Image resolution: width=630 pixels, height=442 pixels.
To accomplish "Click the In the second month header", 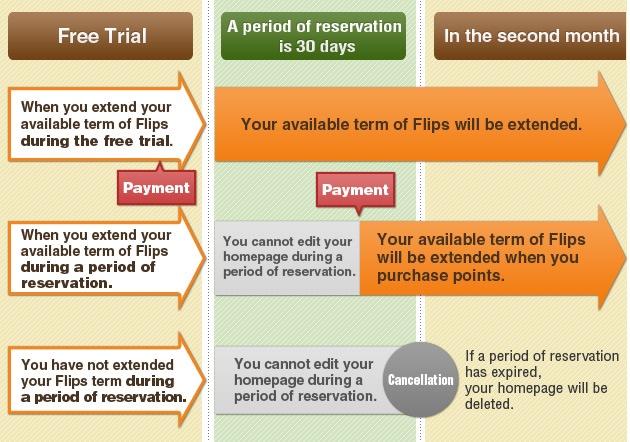I will pos(530,36).
